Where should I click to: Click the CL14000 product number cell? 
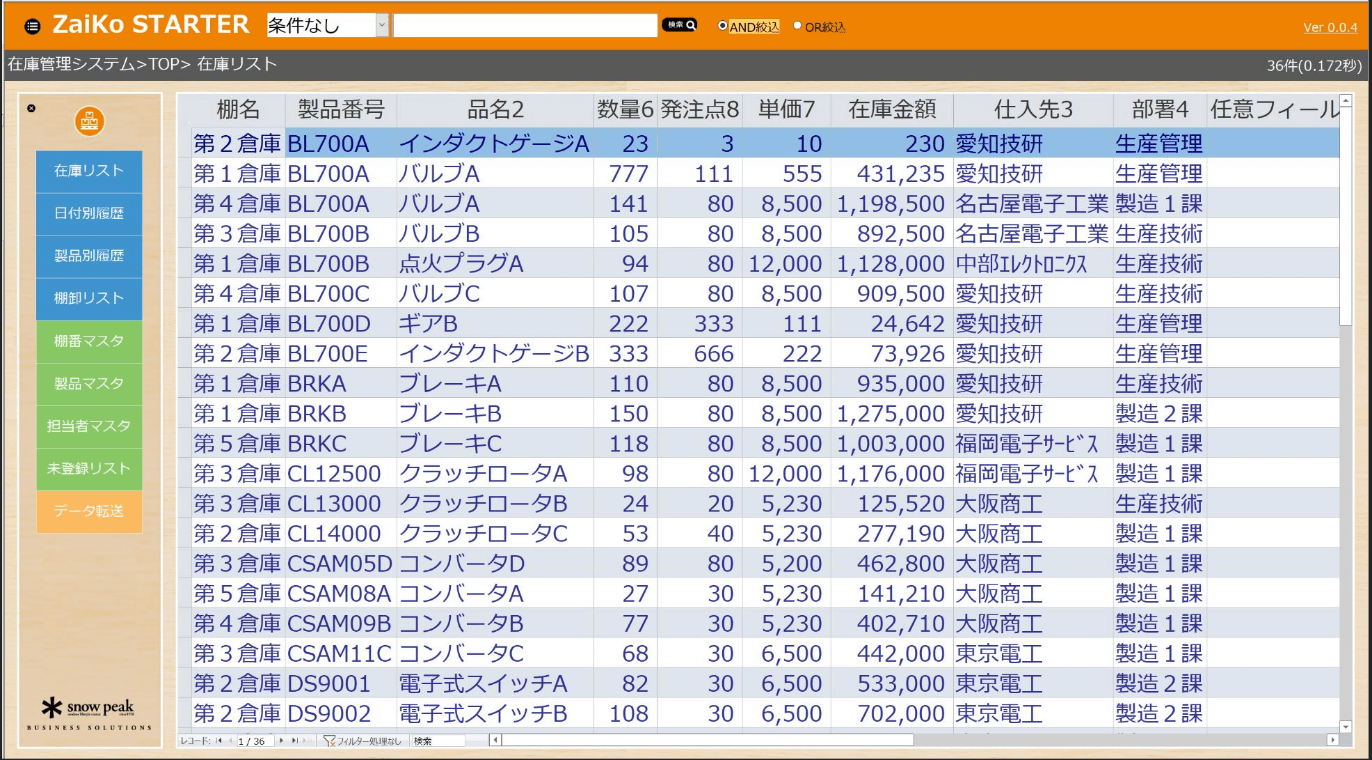(x=341, y=533)
